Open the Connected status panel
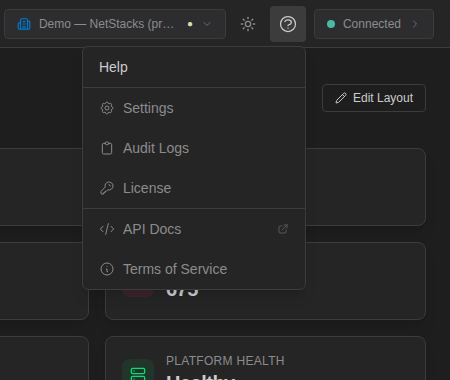Viewport: 450px width, 380px height. (x=374, y=24)
